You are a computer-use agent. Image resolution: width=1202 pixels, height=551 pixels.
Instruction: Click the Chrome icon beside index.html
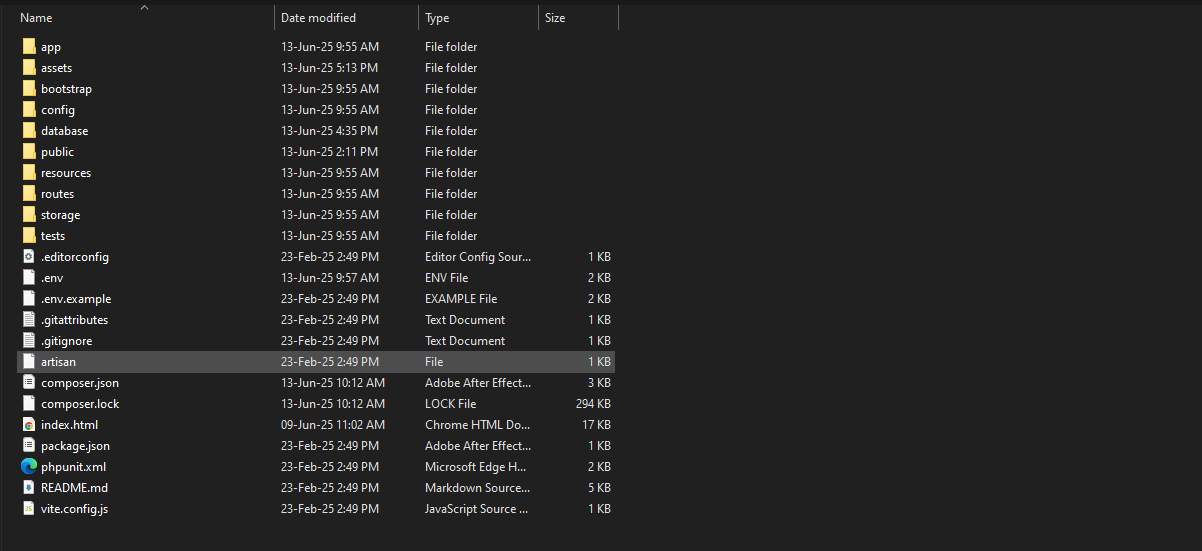29,425
